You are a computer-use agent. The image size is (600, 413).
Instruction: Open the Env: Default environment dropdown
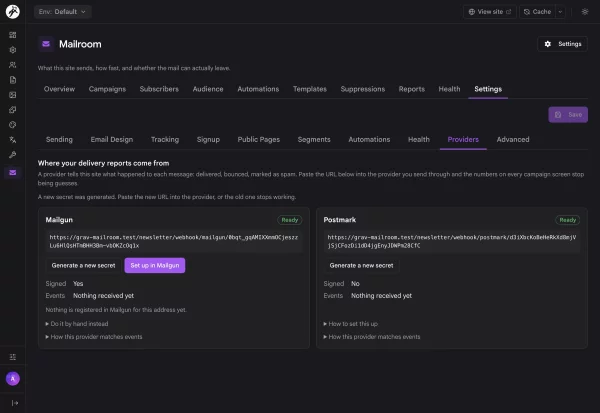(62, 11)
